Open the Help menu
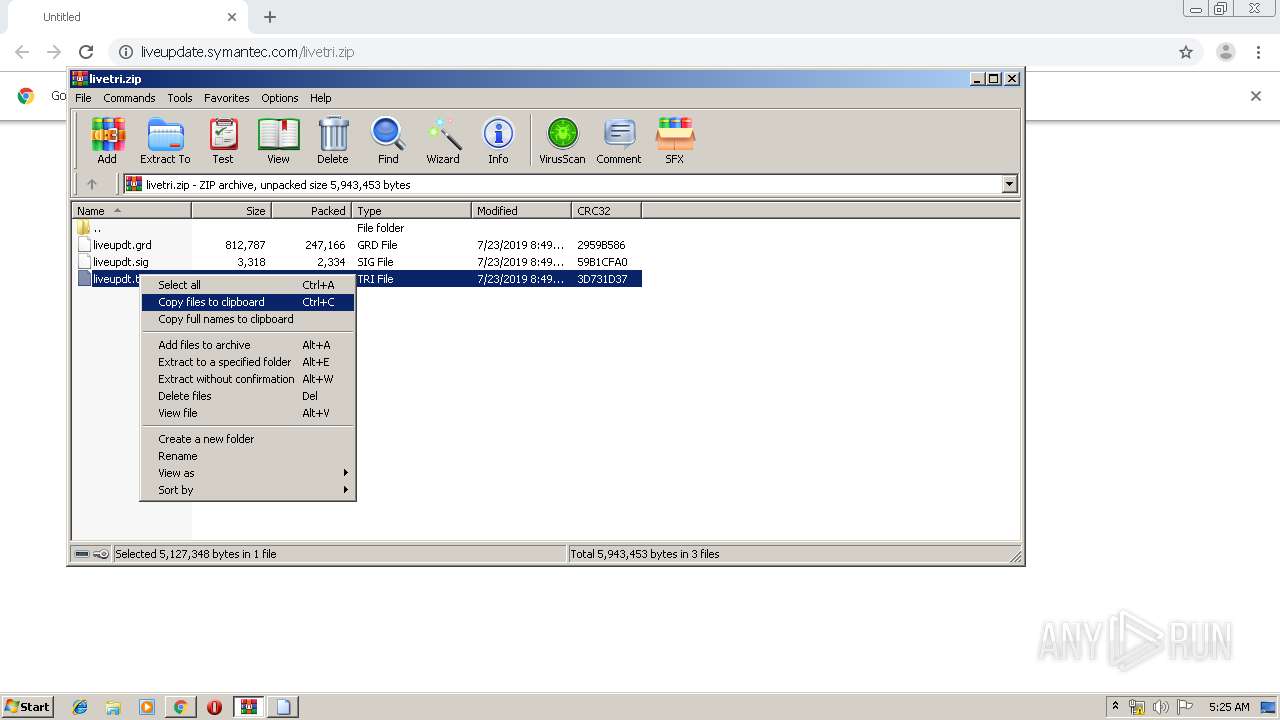This screenshot has width=1280, height=720. pos(320,98)
